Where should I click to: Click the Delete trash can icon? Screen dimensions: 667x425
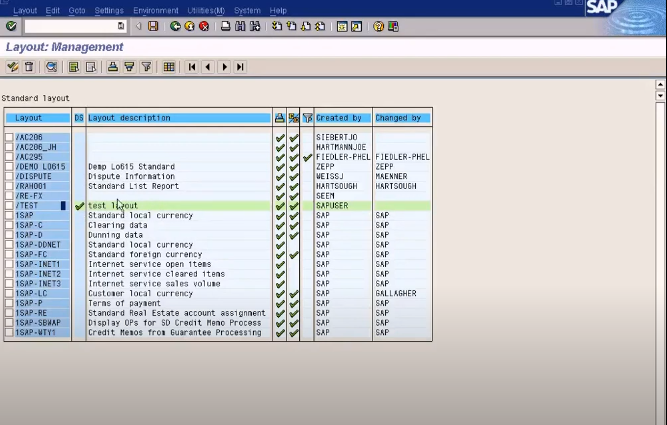29,67
